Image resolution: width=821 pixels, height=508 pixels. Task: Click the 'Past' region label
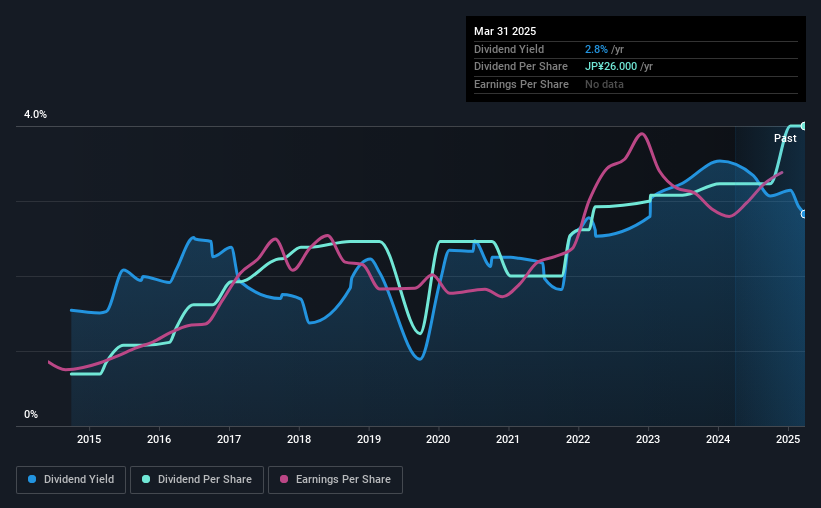click(x=785, y=138)
